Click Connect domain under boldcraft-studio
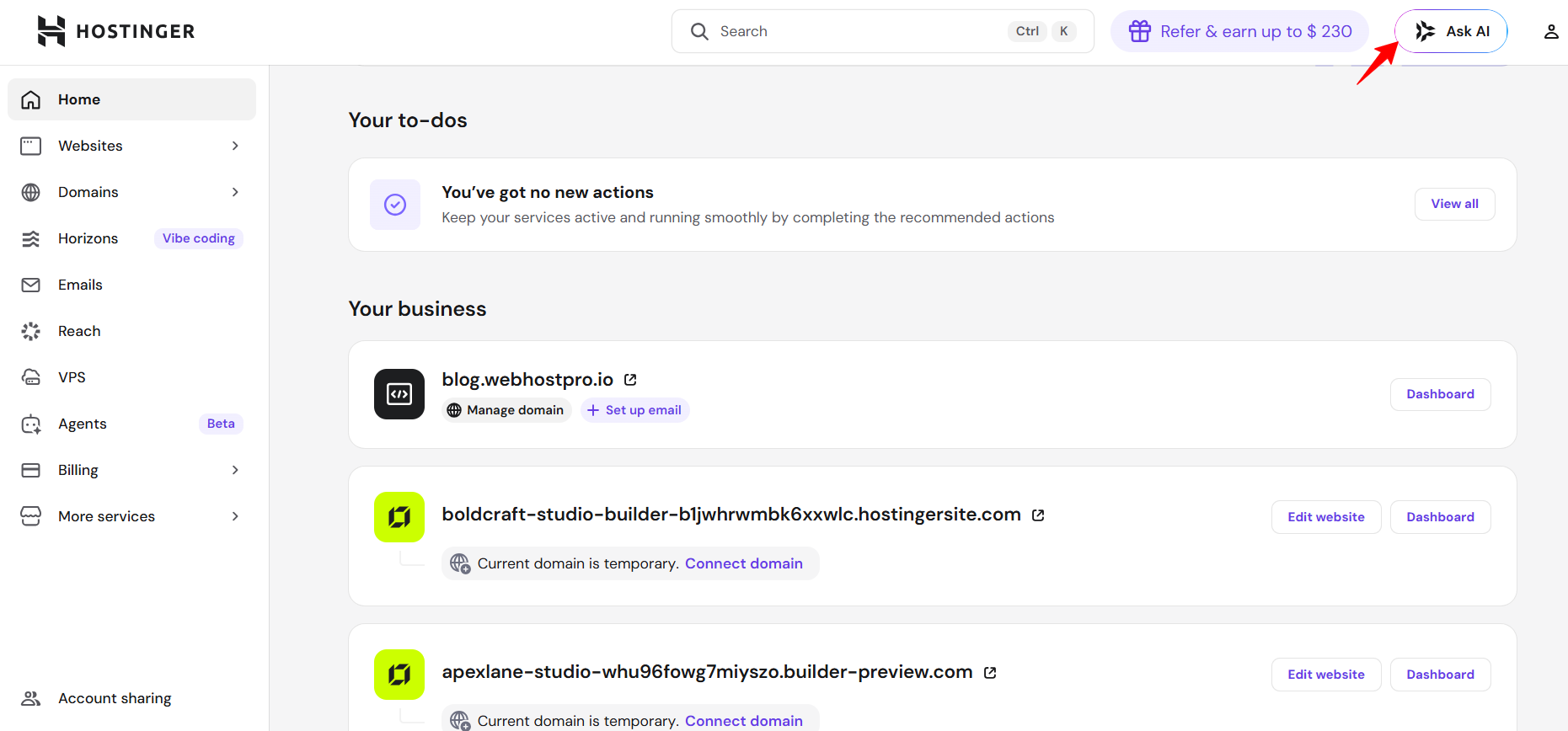 [744, 563]
